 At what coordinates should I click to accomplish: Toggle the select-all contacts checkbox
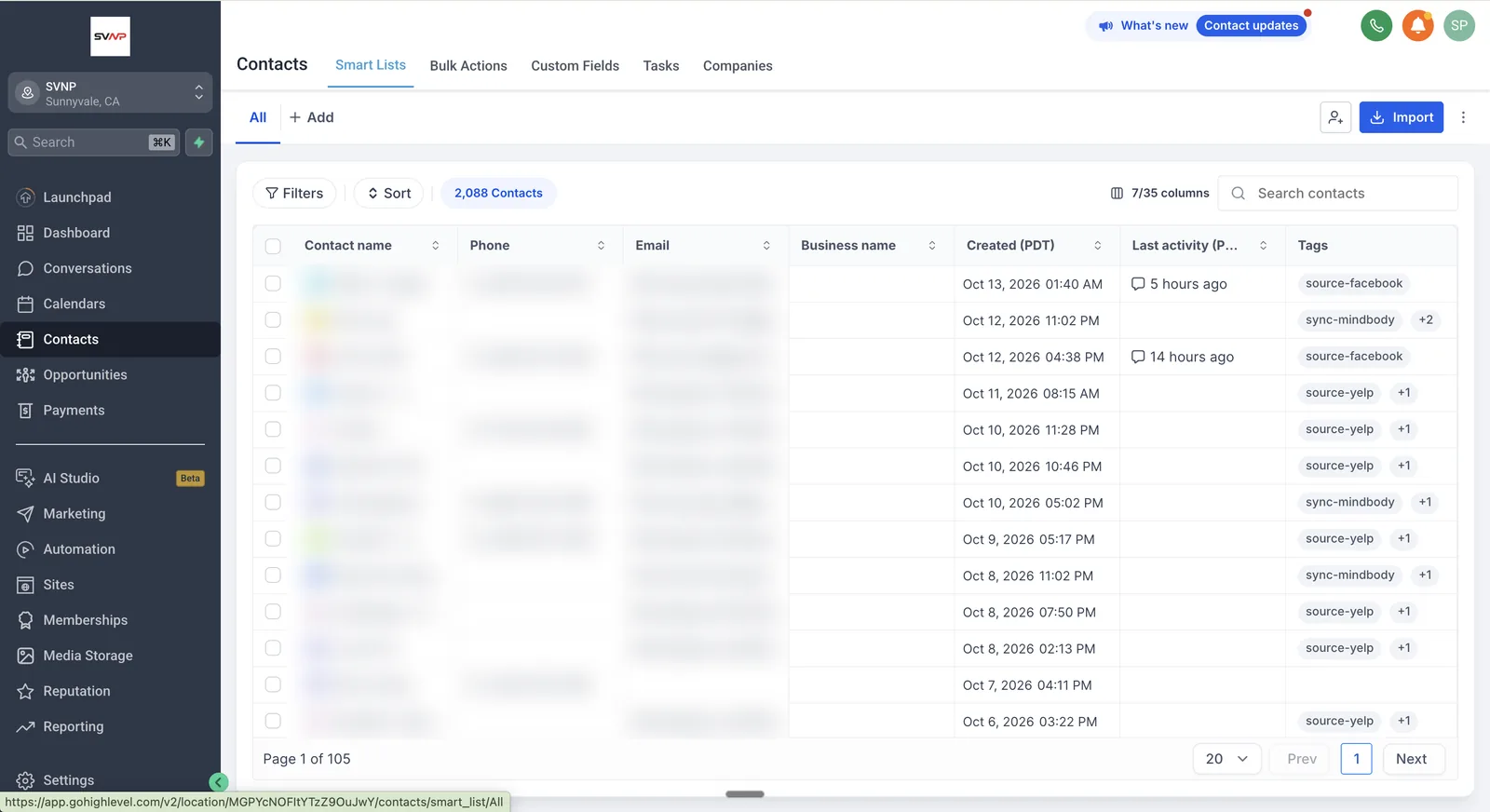pyautogui.click(x=273, y=246)
